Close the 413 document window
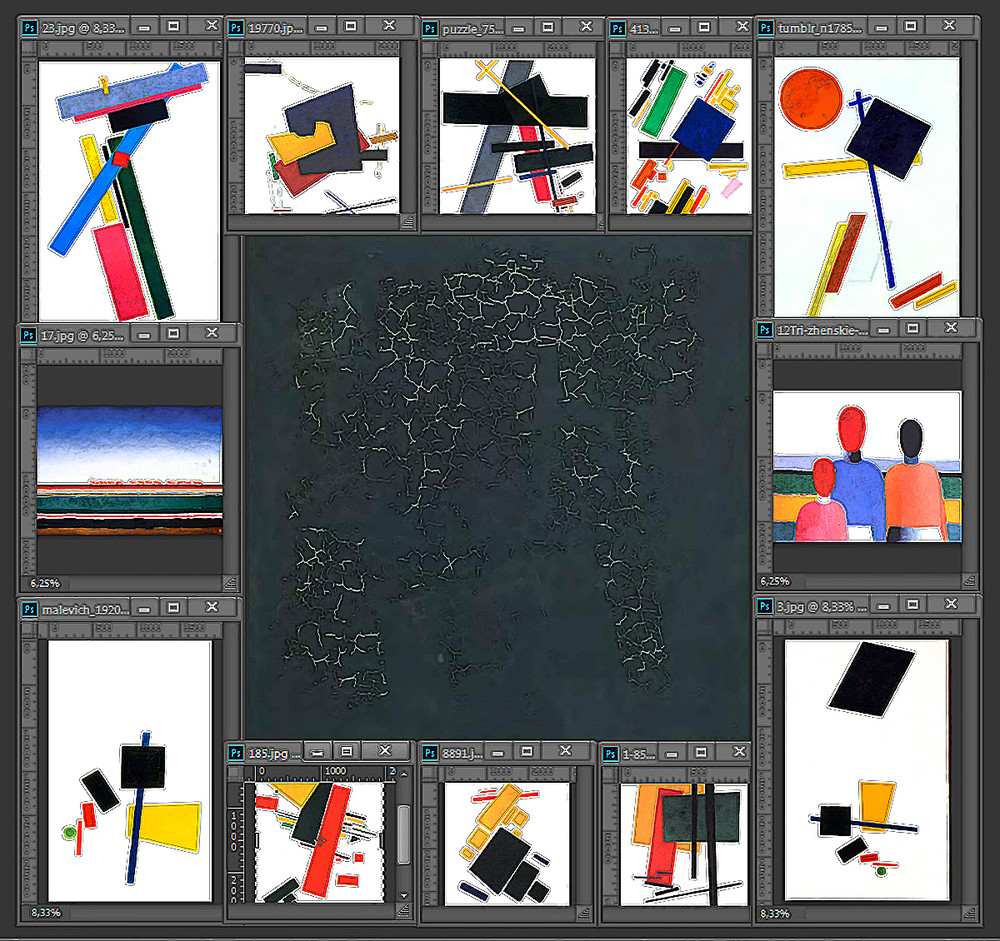The height and width of the screenshot is (941, 1000). pyautogui.click(x=742, y=26)
